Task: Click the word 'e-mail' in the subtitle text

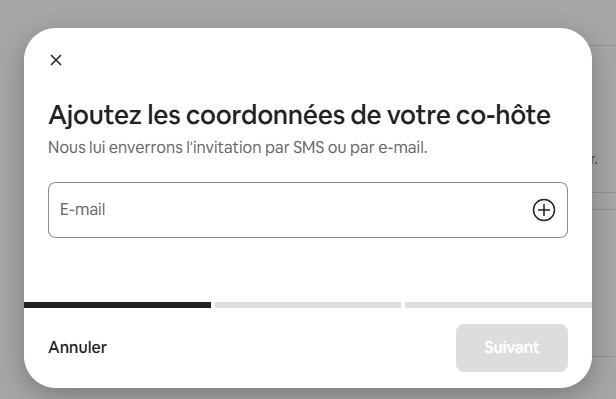Action: pos(402,148)
